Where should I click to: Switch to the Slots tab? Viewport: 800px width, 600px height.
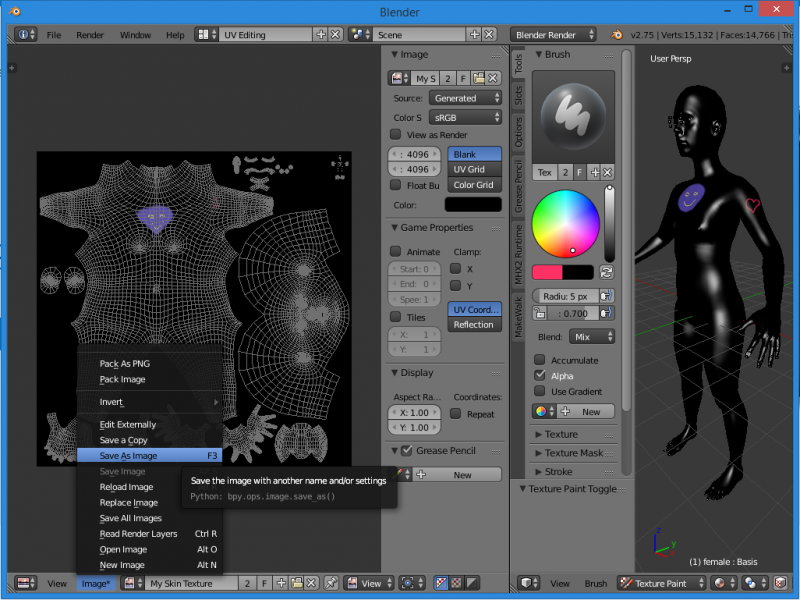(518, 96)
